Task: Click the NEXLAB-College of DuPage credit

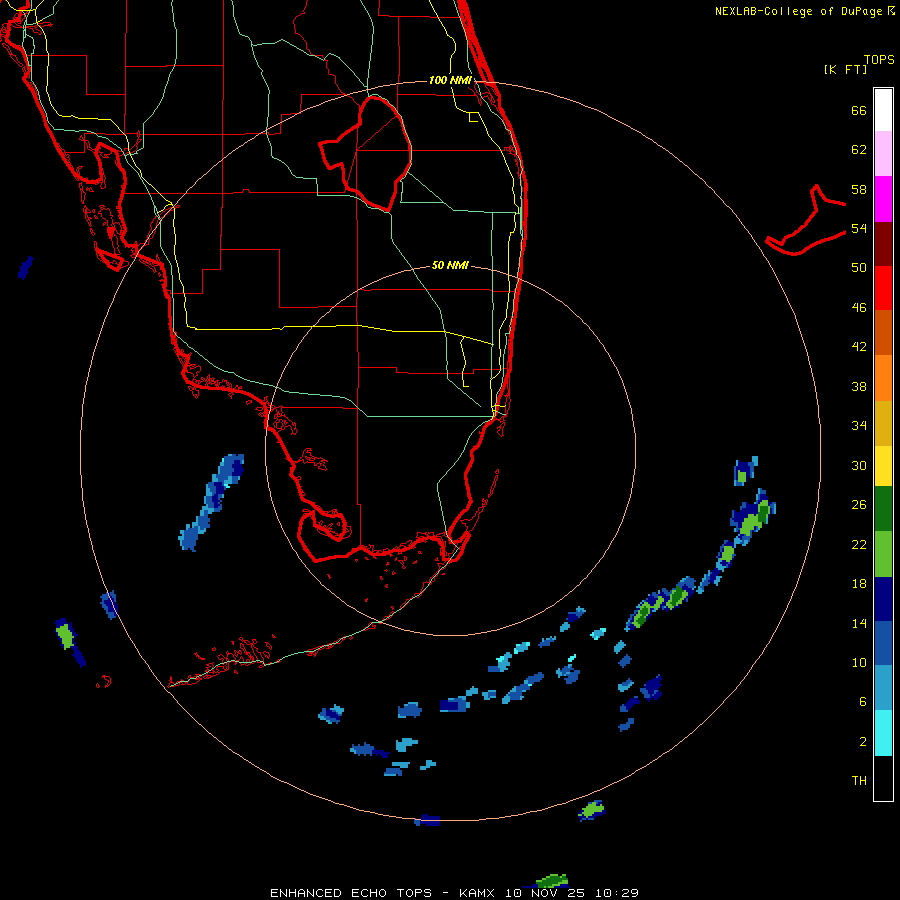Action: tap(805, 11)
